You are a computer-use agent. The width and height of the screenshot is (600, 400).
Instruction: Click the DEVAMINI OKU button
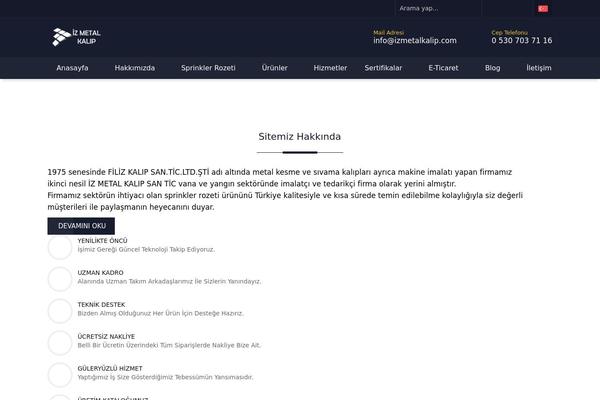pos(81,226)
